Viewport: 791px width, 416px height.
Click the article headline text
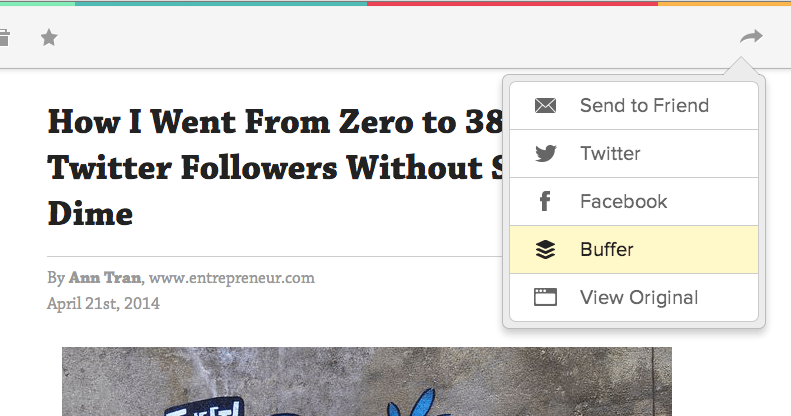tap(275, 167)
